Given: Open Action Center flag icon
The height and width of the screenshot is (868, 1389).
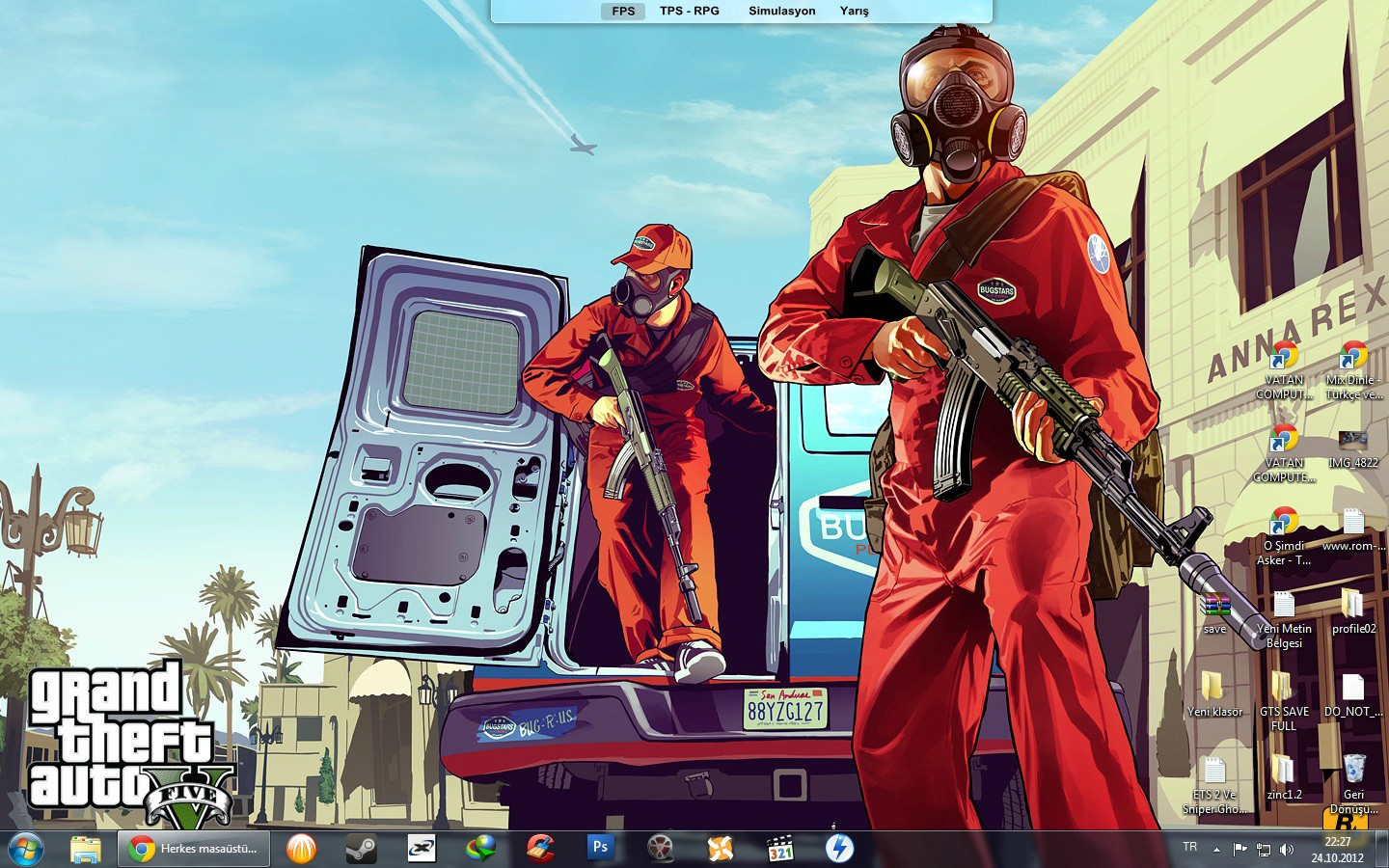Looking at the screenshot, I should [x=1239, y=850].
